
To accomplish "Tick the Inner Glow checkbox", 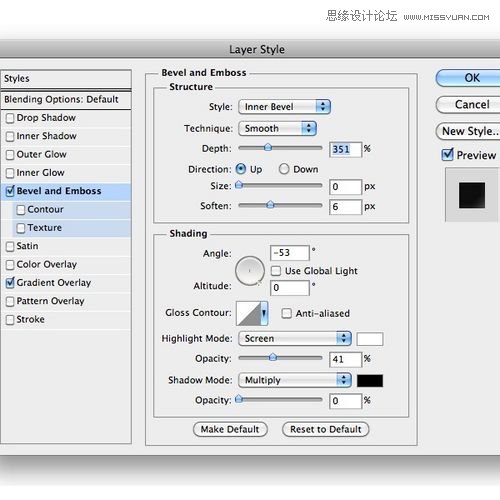I will [10, 173].
